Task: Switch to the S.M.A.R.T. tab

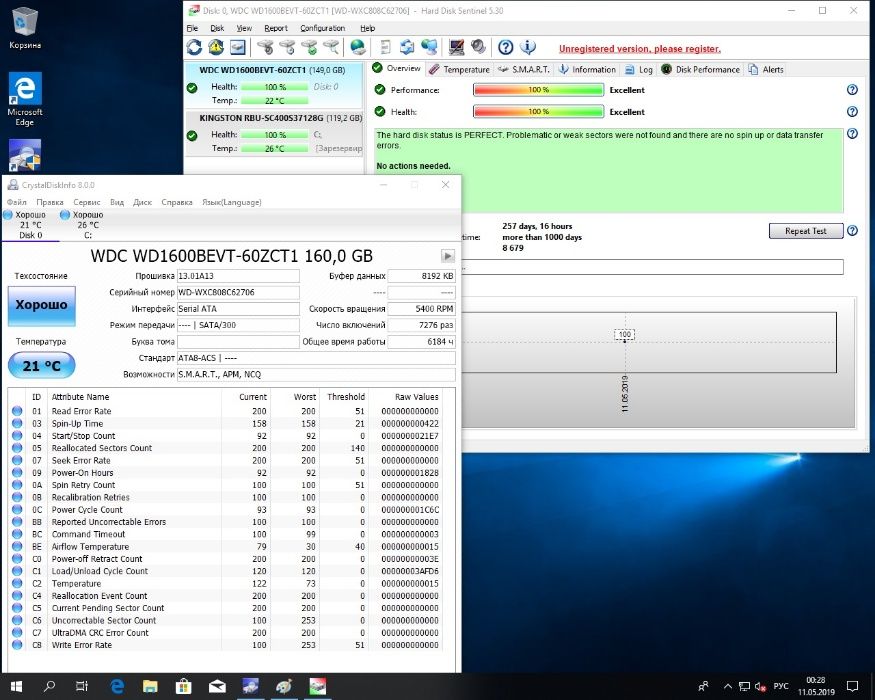Action: point(524,69)
